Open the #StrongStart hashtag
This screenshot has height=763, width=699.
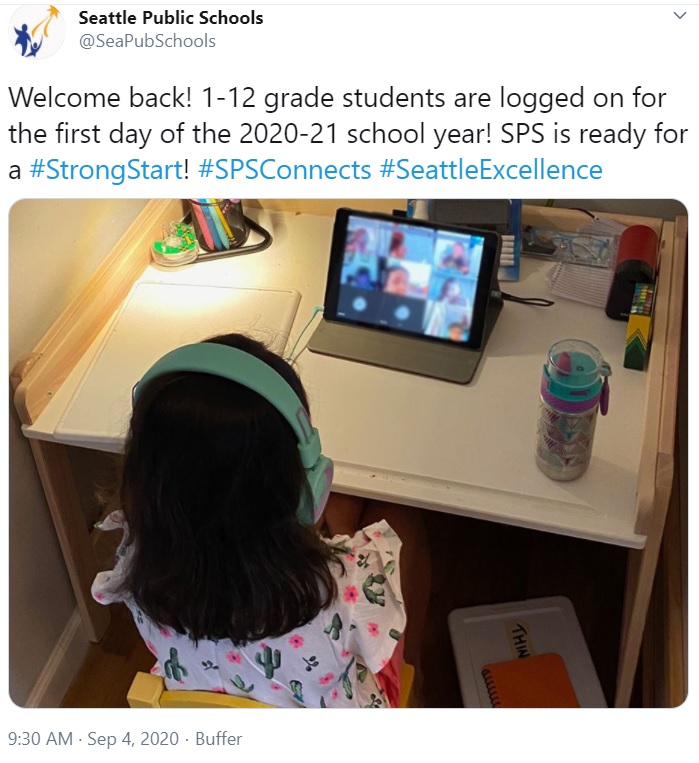[x=107, y=170]
